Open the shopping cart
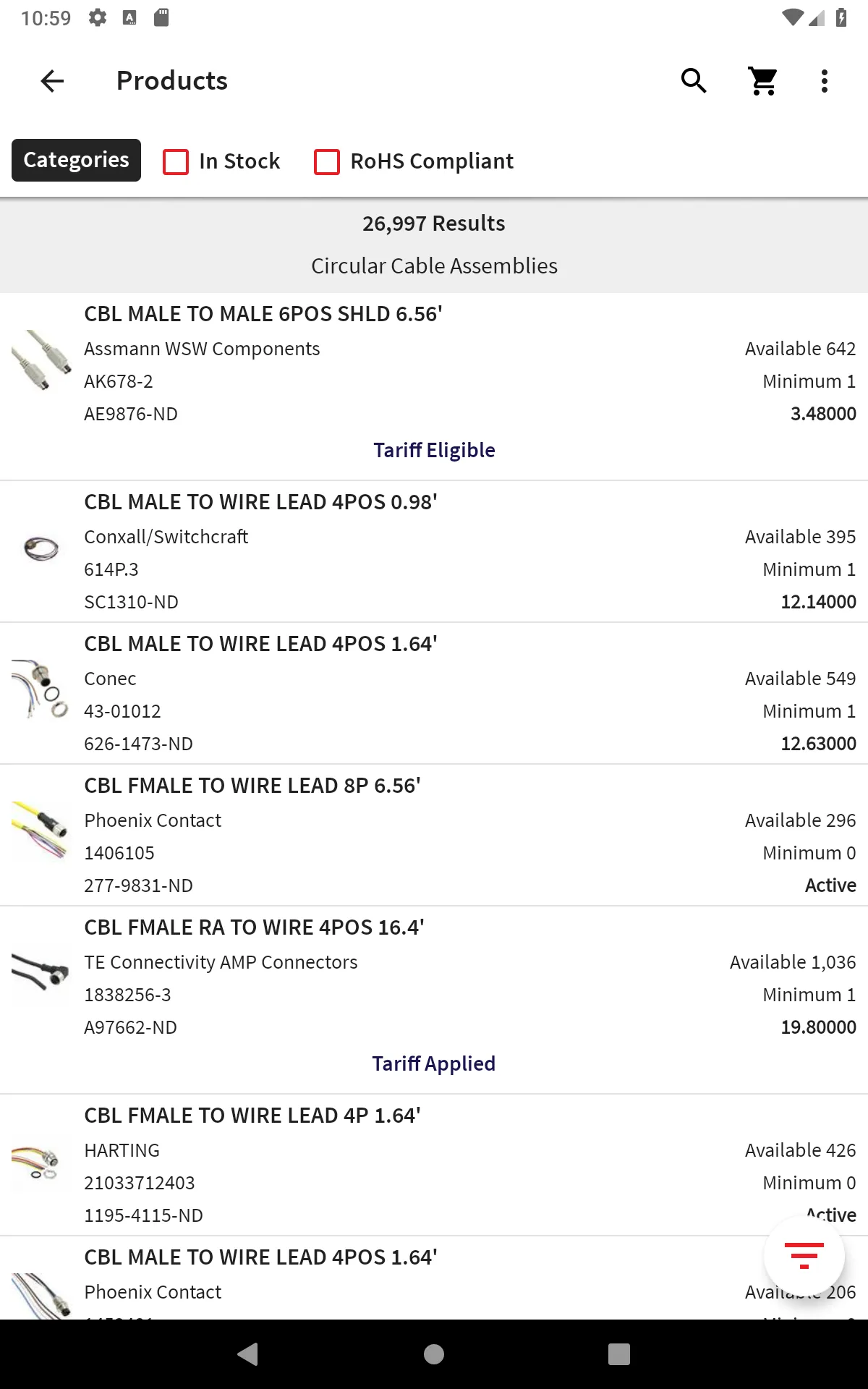 click(763, 81)
